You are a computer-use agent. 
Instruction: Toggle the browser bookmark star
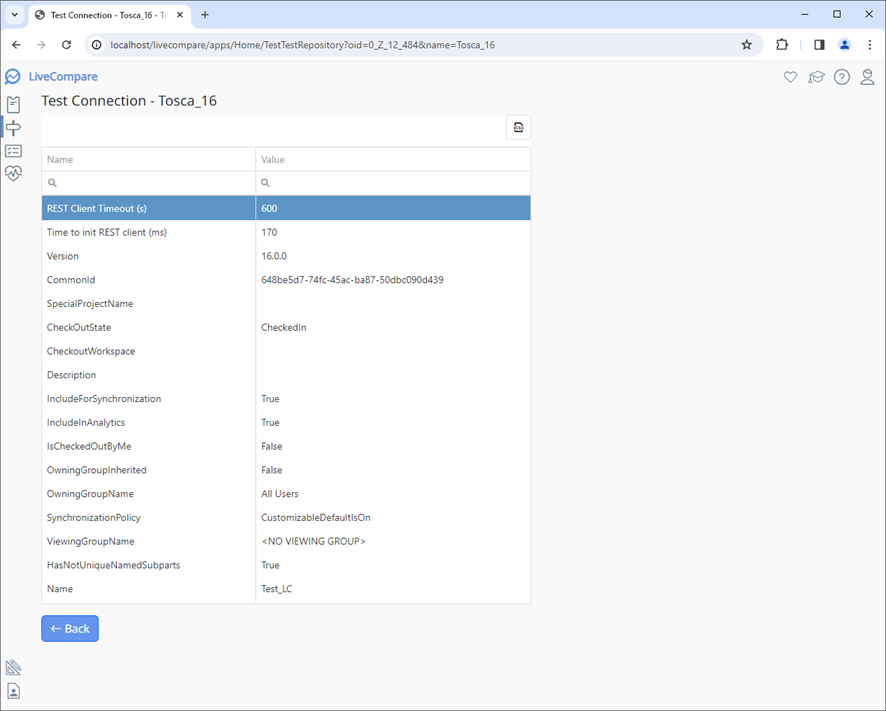(x=747, y=45)
